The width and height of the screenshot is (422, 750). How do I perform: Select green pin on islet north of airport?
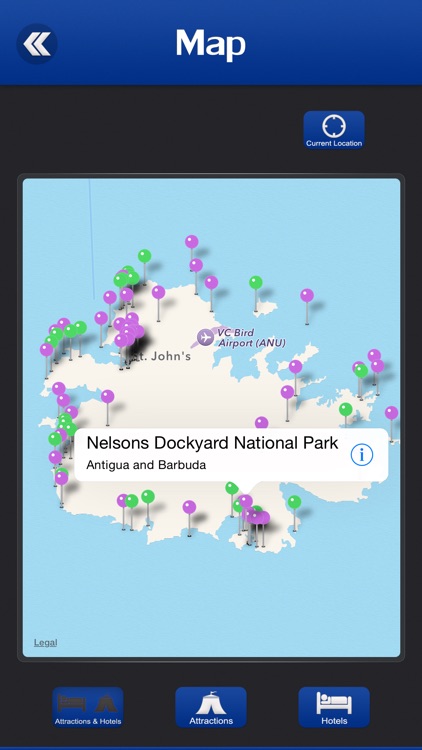click(x=256, y=282)
